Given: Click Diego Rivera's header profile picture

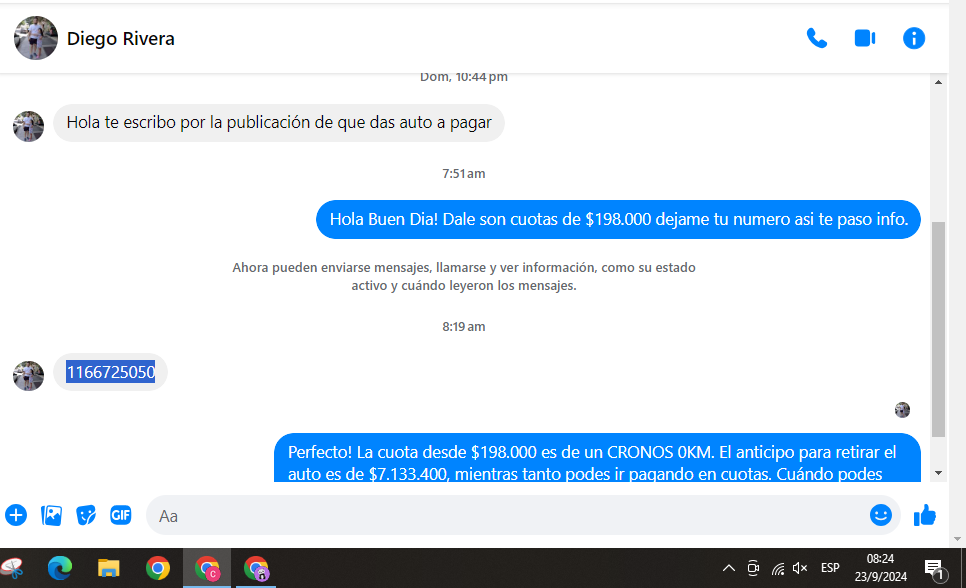Looking at the screenshot, I should (36, 39).
